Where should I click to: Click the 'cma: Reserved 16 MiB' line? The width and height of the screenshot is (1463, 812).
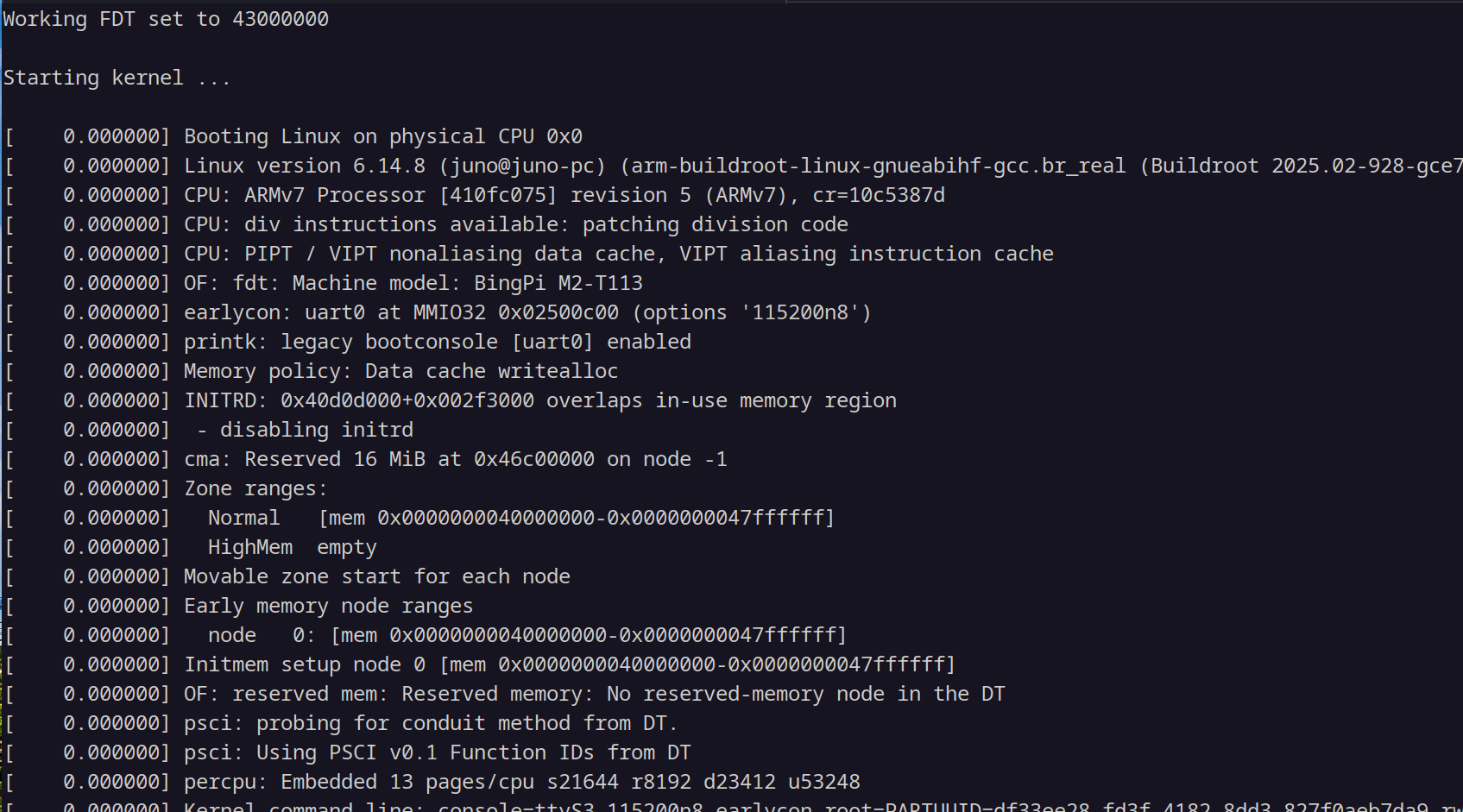[456, 459]
